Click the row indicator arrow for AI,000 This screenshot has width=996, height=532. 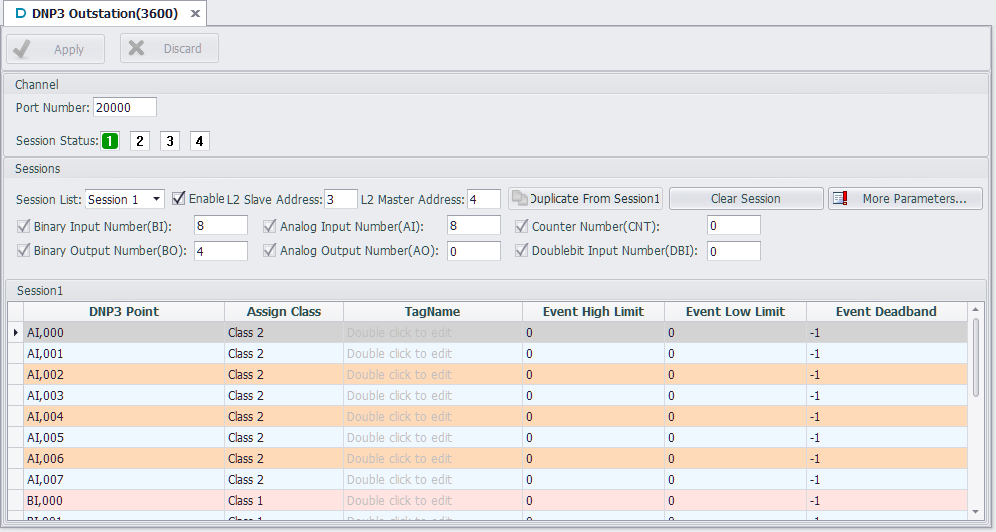tap(15, 333)
